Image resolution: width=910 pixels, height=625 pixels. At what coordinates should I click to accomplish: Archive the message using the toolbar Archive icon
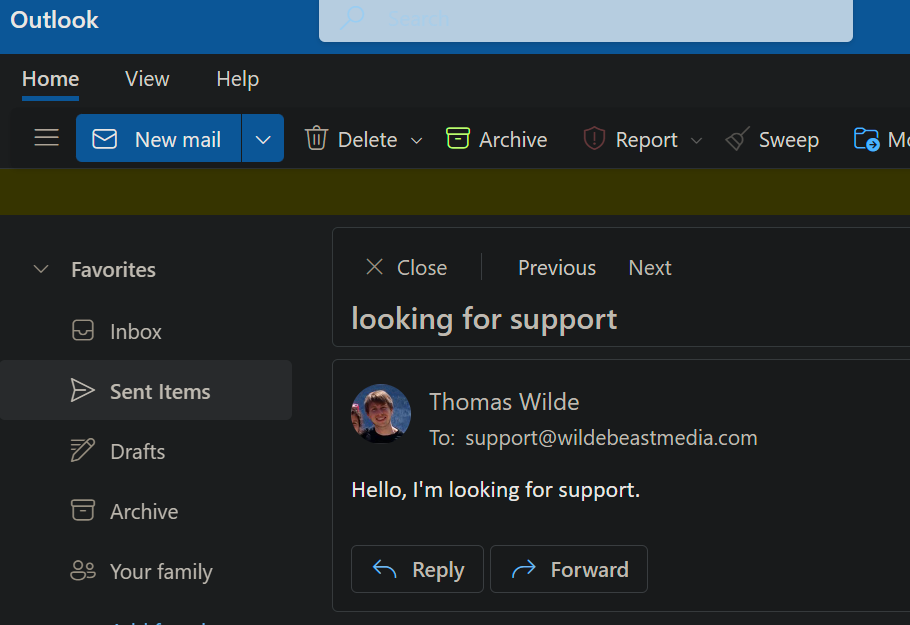458,138
